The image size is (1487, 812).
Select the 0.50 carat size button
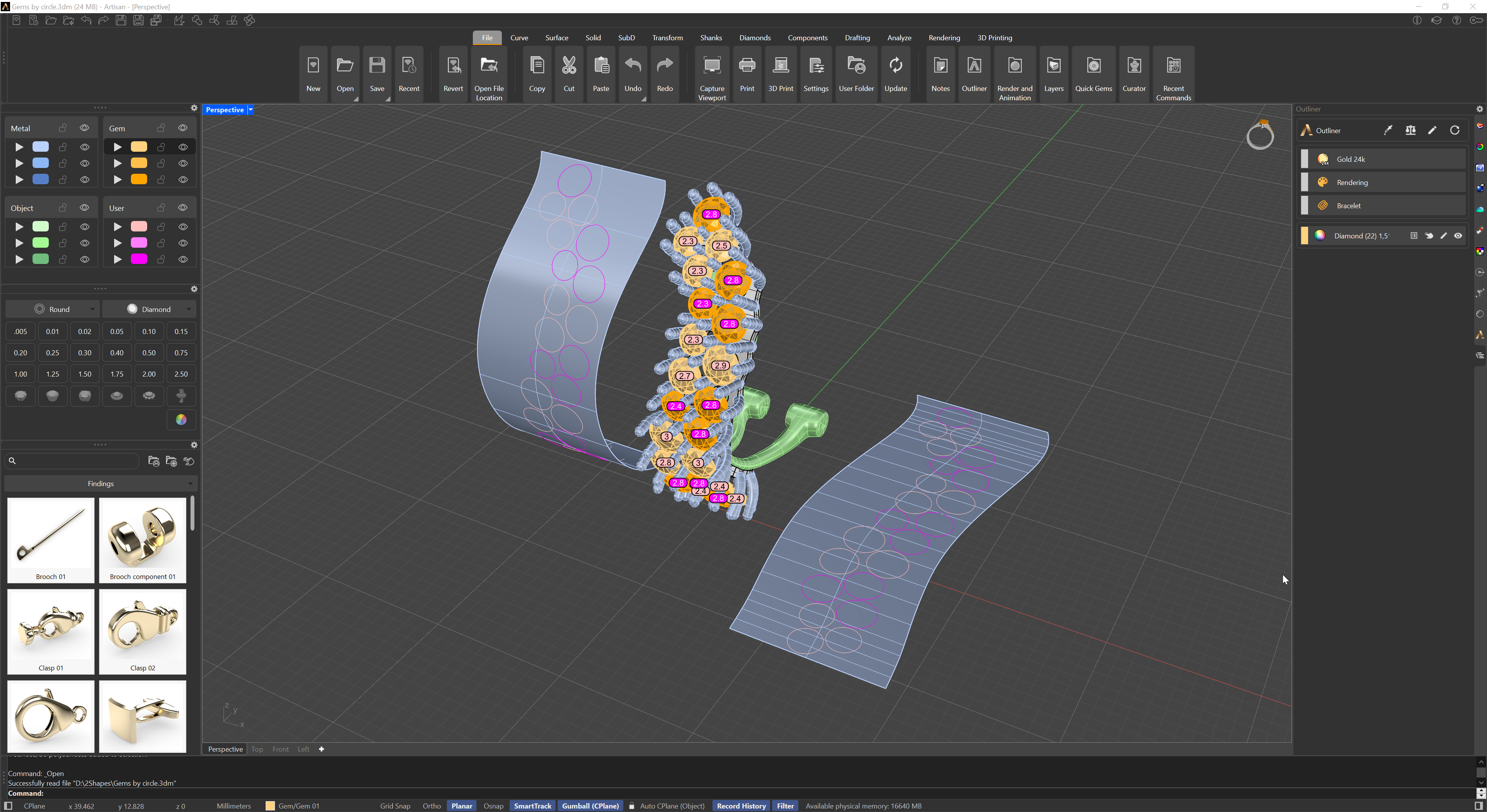pos(149,353)
